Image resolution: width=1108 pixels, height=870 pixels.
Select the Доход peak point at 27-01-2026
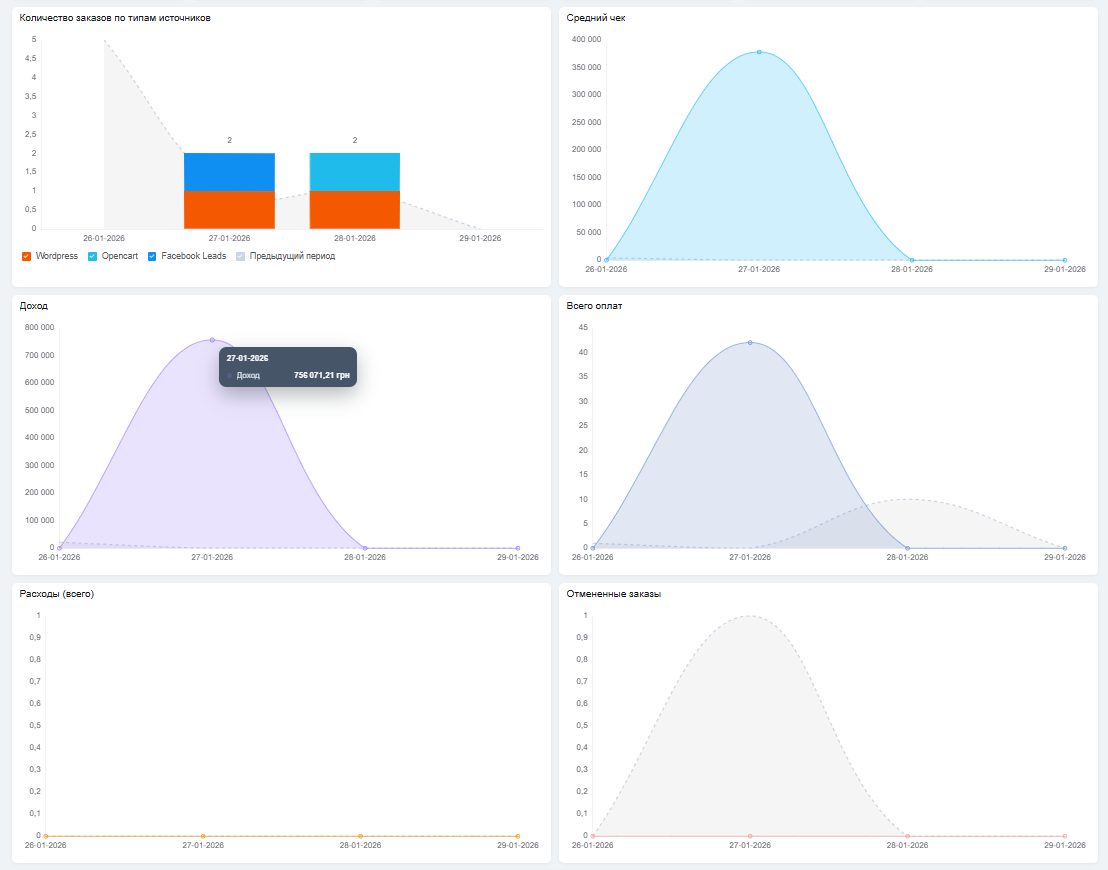click(x=212, y=340)
